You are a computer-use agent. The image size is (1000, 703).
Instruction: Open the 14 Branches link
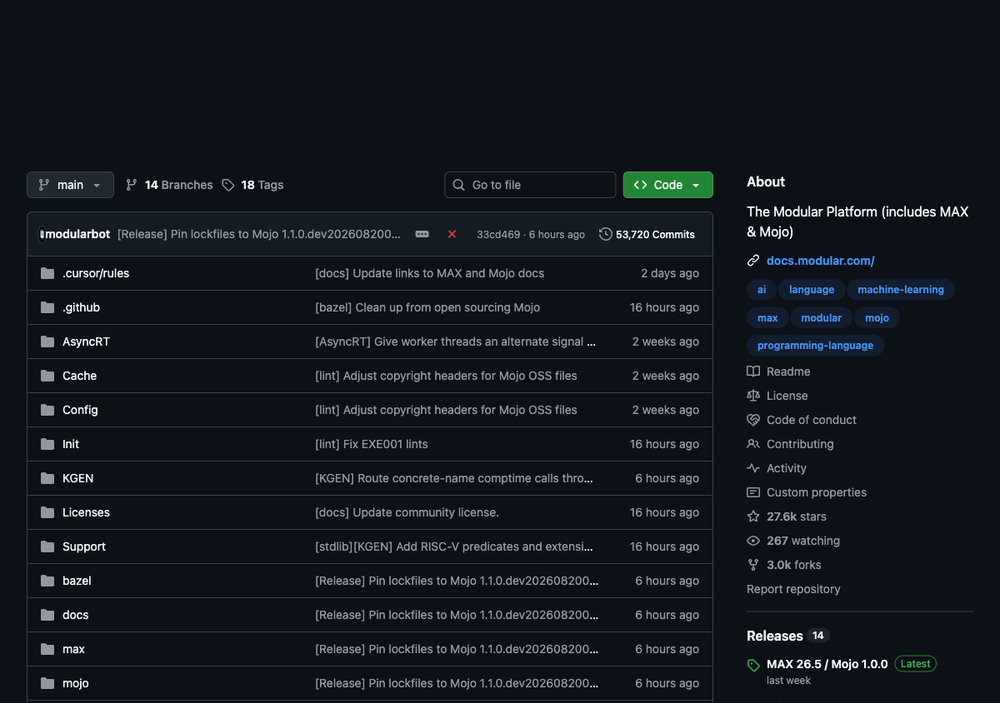pyautogui.click(x=170, y=185)
